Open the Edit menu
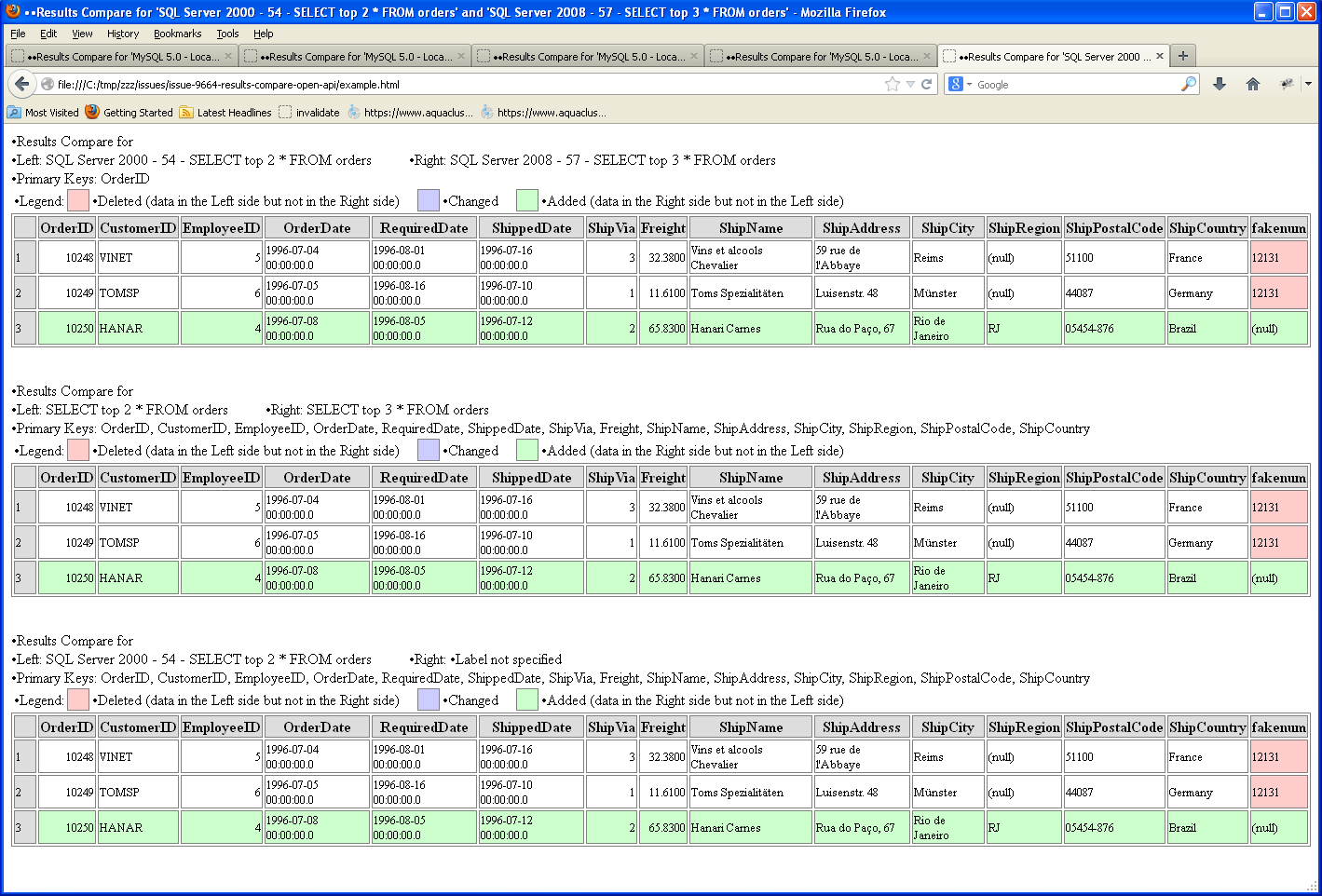This screenshot has width=1322, height=896. 48,34
